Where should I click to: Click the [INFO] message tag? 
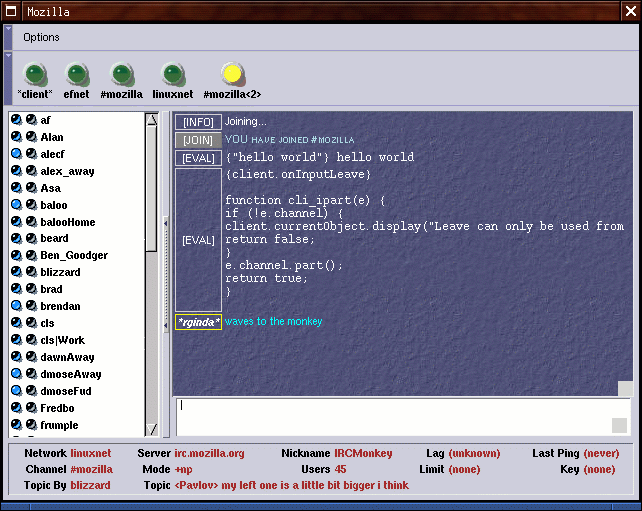198,122
